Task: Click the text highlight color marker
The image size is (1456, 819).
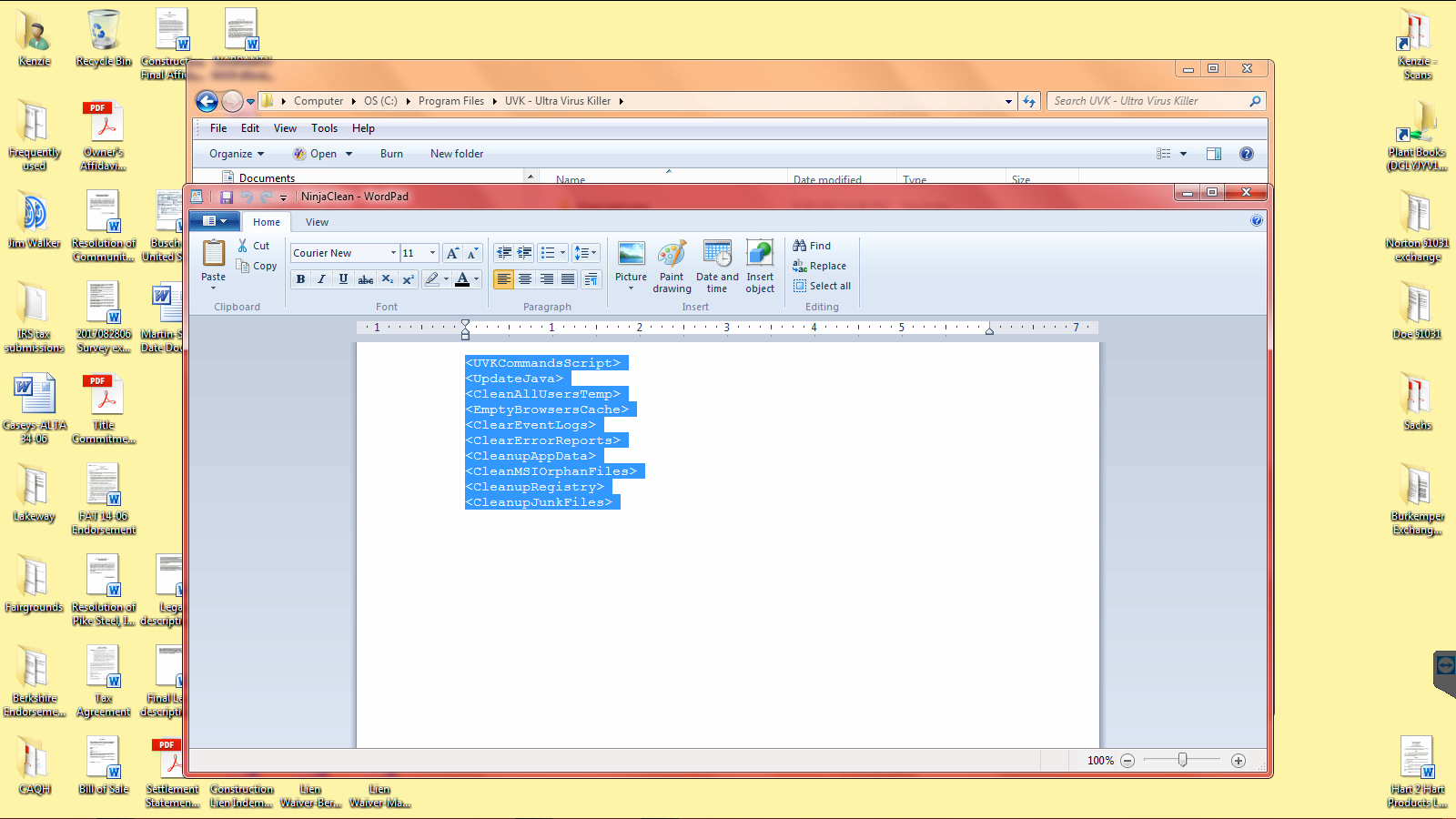Action: click(432, 279)
